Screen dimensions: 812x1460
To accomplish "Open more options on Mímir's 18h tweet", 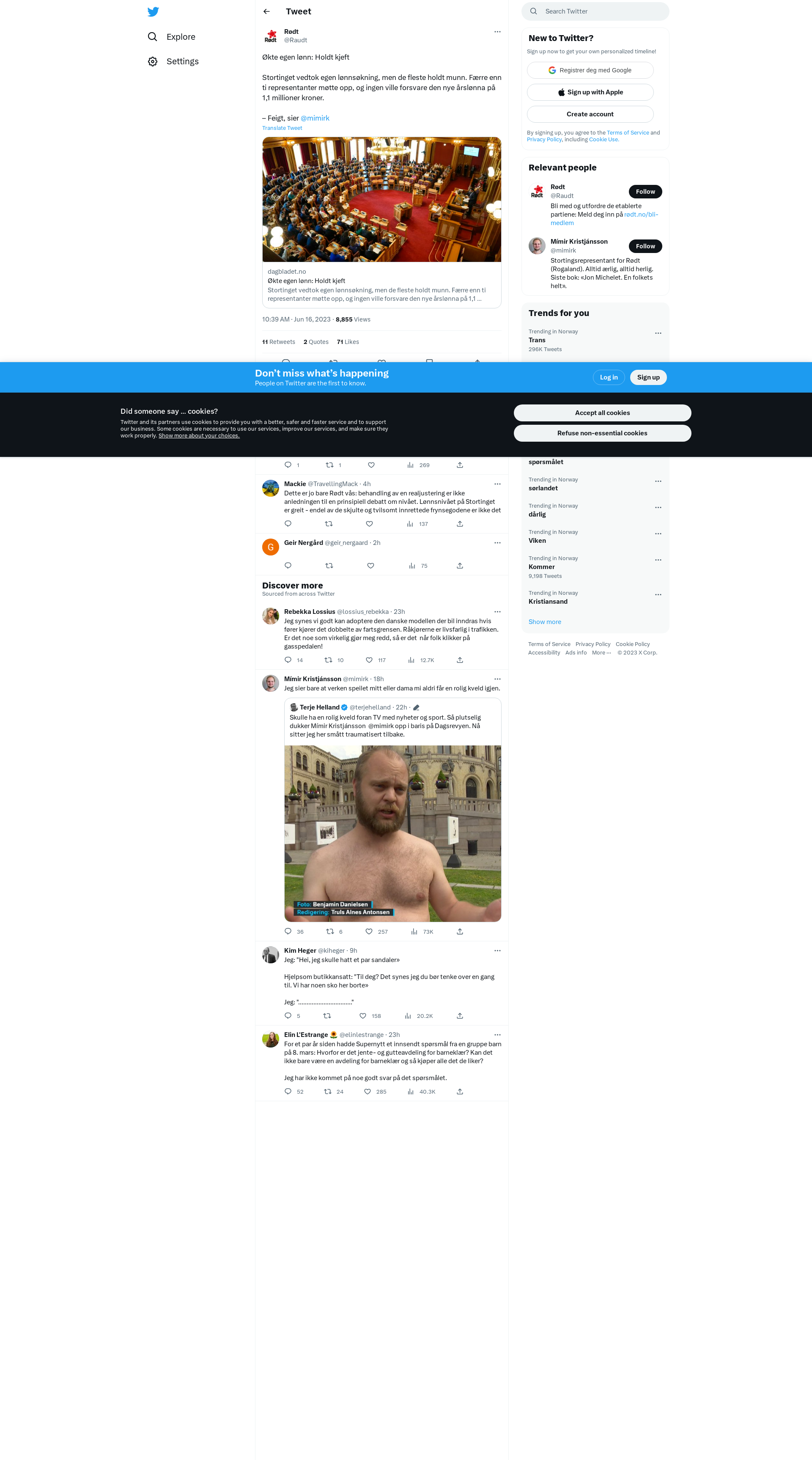I will 497,679.
